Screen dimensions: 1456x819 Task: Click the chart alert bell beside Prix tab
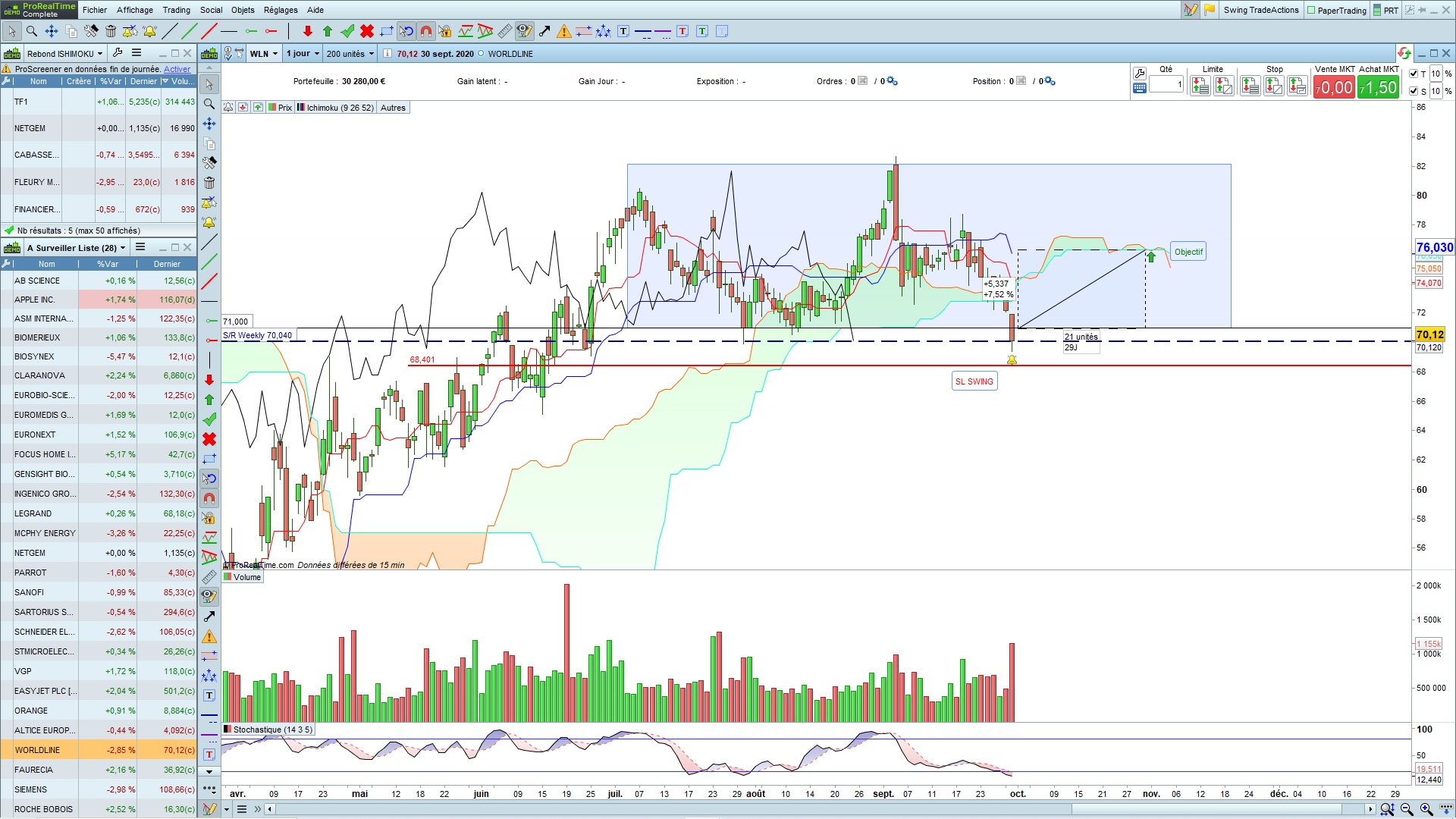(x=228, y=108)
